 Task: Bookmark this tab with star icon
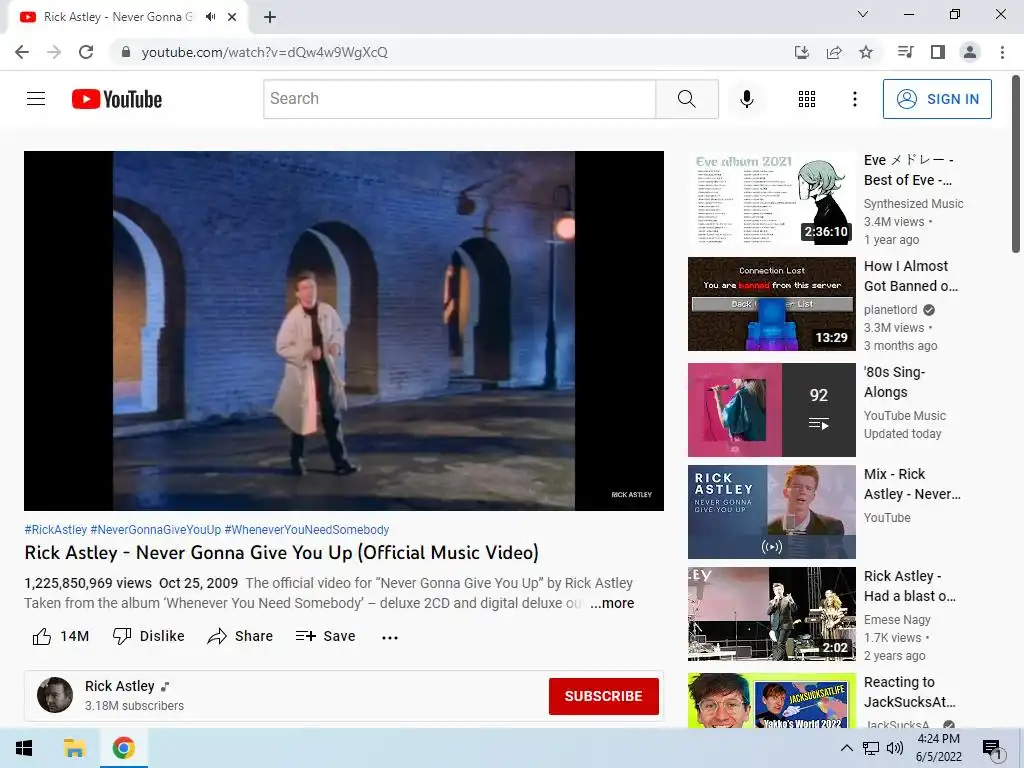point(866,52)
